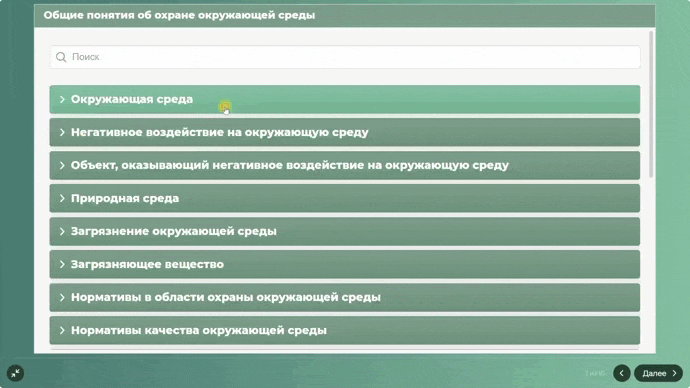
Task: Click the slide counter next to navigation arrows
Action: coord(595,373)
